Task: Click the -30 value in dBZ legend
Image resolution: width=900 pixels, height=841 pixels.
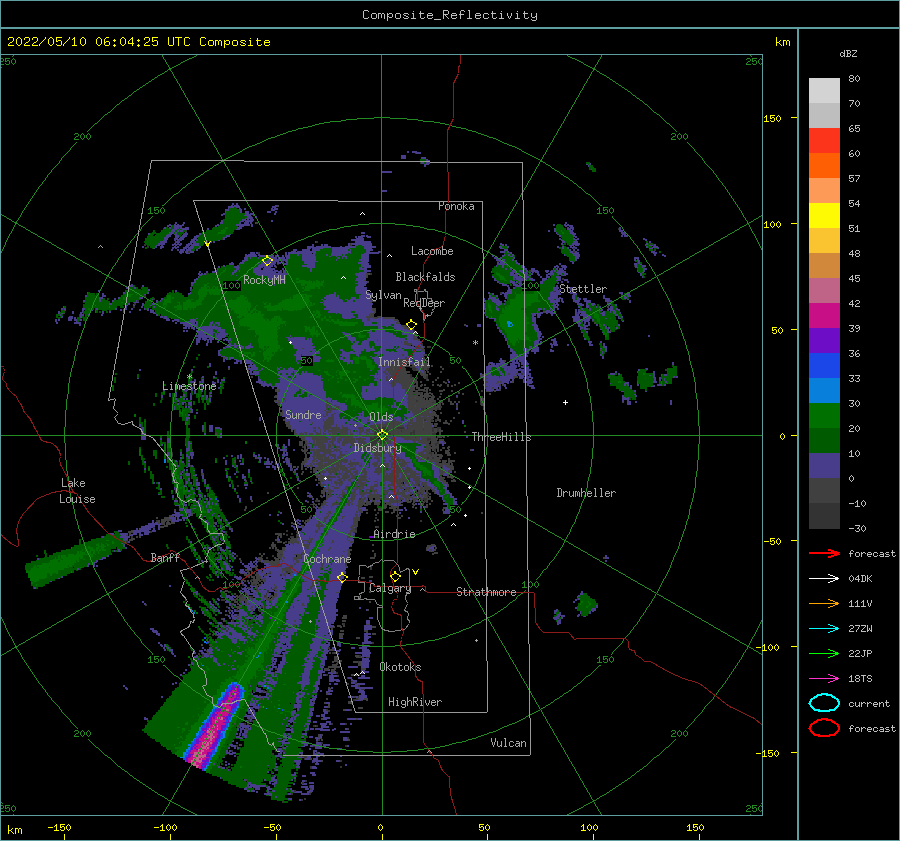Action: click(x=857, y=528)
